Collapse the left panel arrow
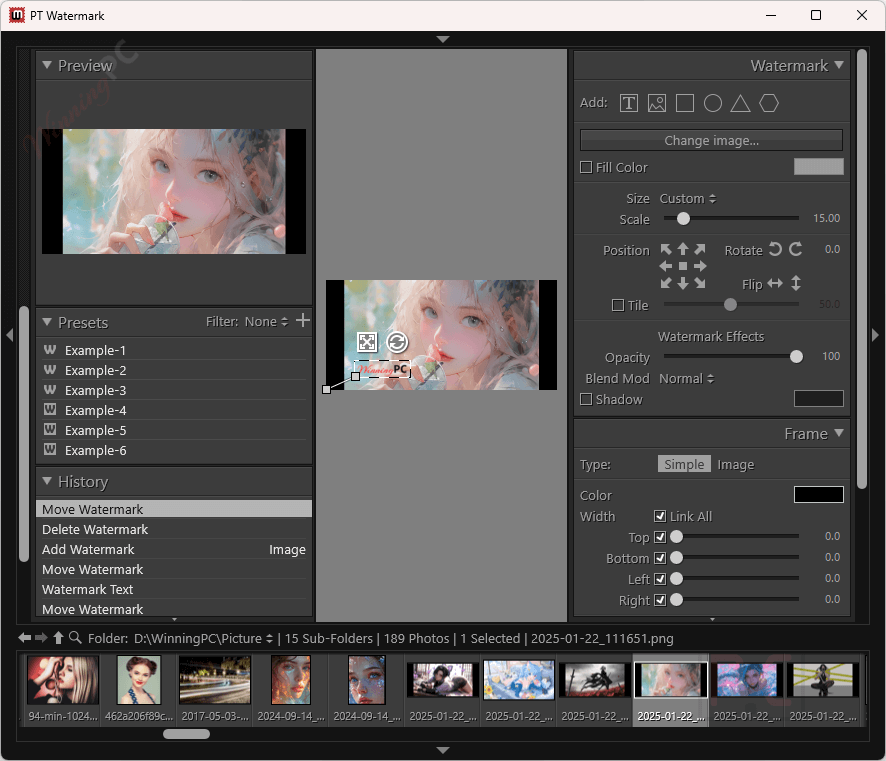This screenshot has height=761, width=886. coord(10,335)
